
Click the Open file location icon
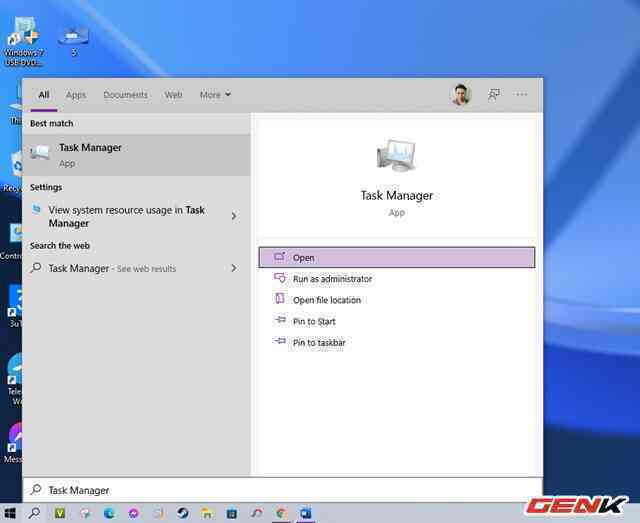coord(280,298)
